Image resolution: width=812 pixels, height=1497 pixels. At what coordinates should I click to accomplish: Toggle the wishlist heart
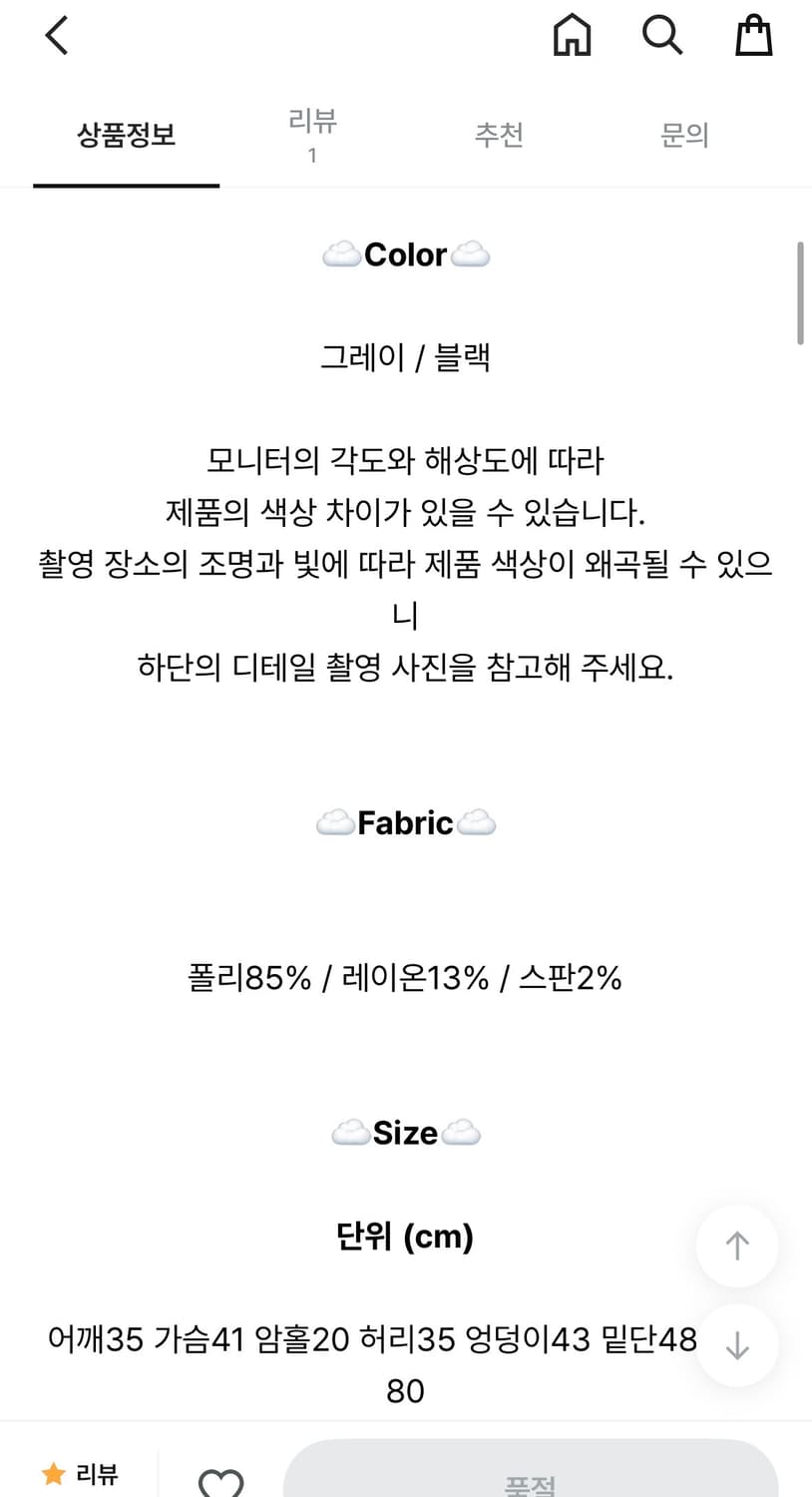(x=221, y=1484)
